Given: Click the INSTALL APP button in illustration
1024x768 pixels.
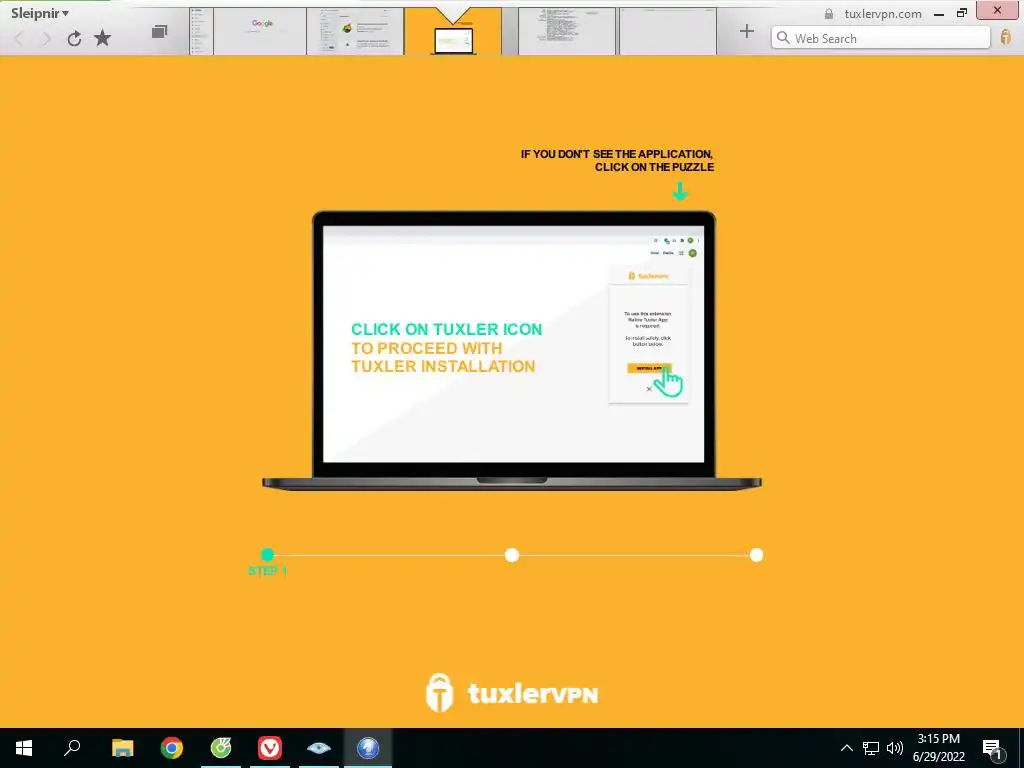Looking at the screenshot, I should (x=648, y=368).
